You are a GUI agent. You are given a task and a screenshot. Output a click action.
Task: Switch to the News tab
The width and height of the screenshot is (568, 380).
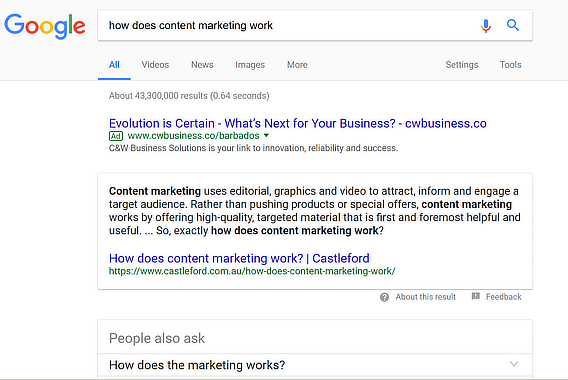pos(202,65)
